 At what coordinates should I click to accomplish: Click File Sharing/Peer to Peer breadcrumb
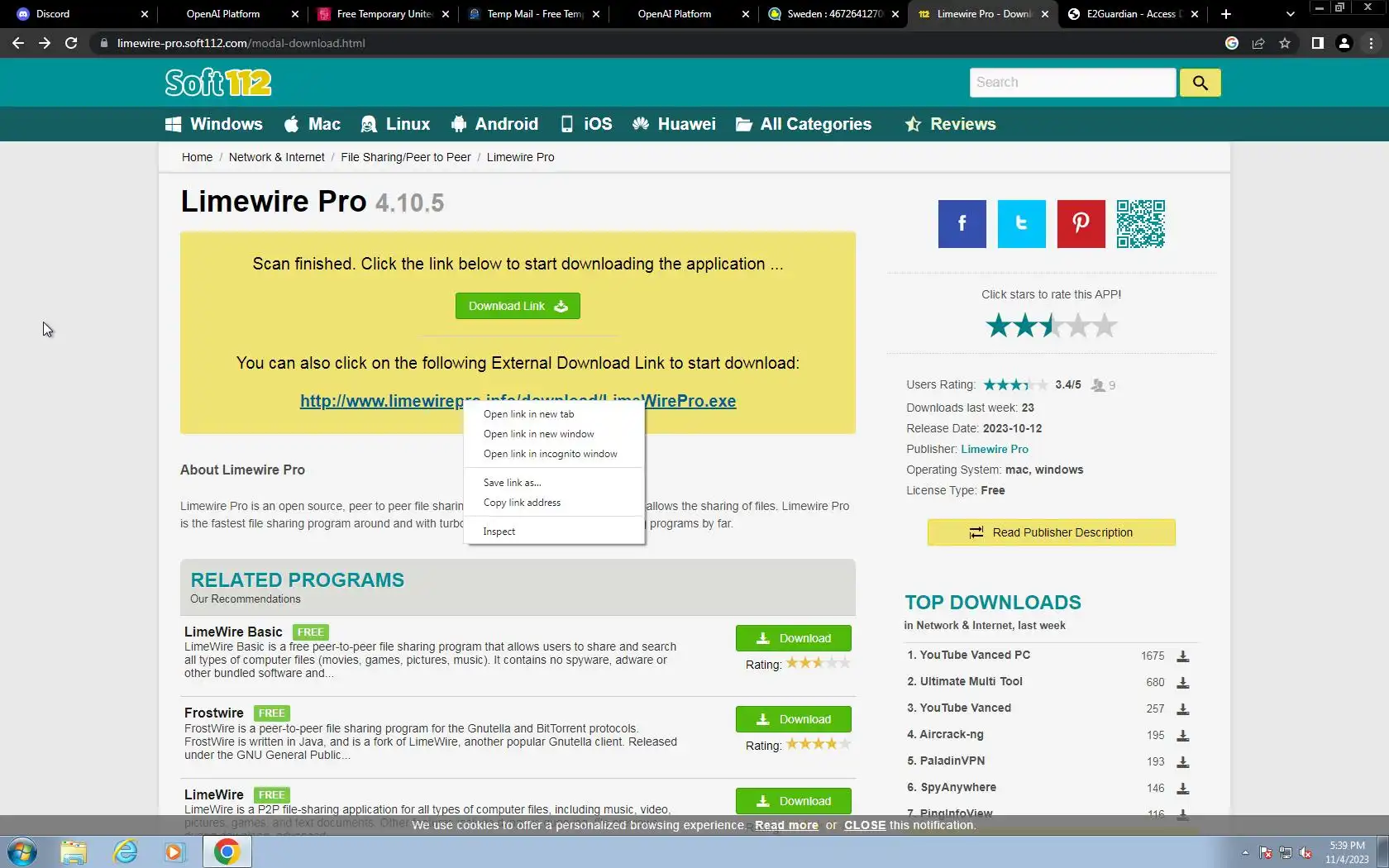[406, 157]
